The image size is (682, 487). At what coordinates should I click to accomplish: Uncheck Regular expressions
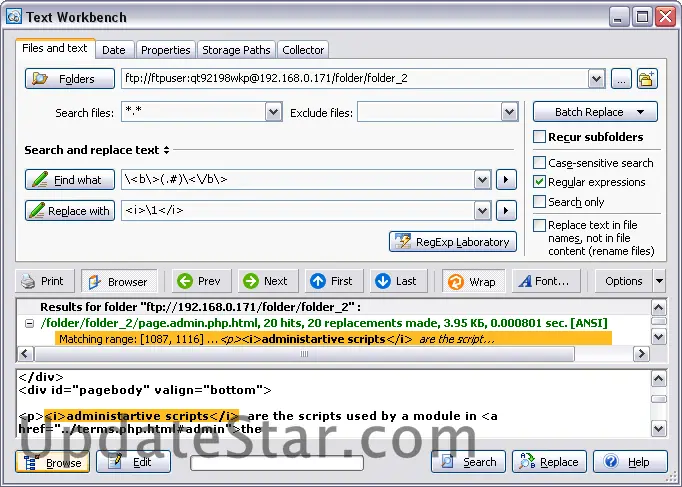pos(539,182)
